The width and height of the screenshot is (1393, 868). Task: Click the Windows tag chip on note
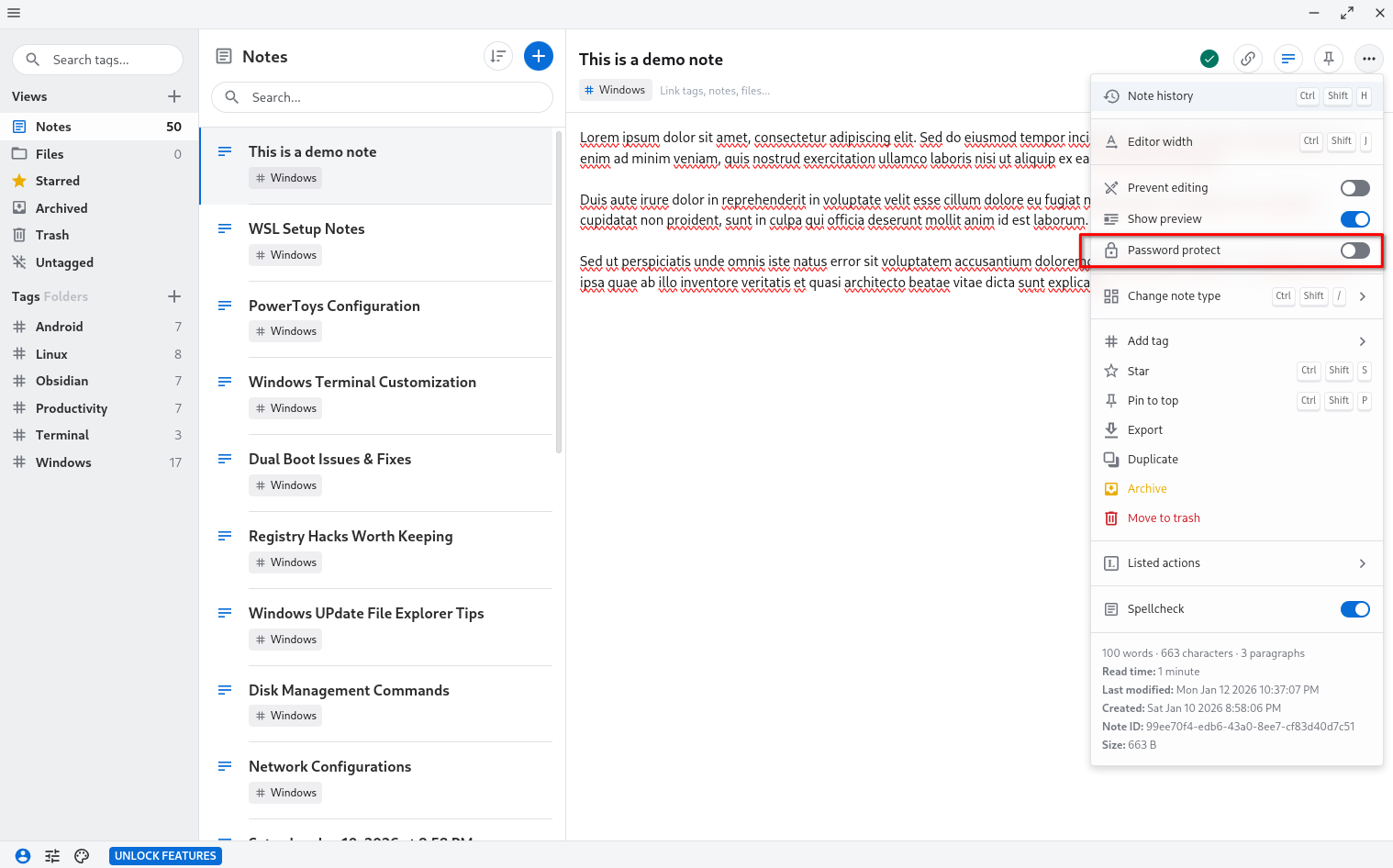(615, 90)
